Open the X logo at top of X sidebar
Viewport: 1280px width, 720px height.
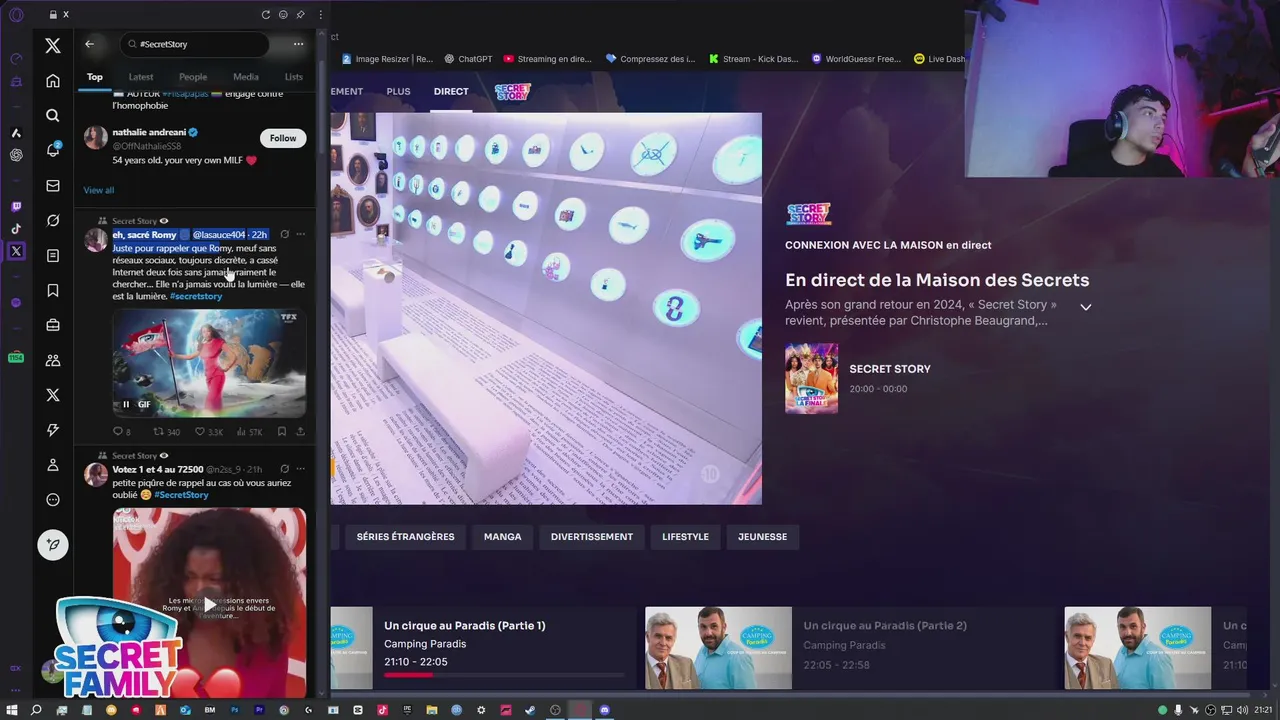(x=53, y=45)
